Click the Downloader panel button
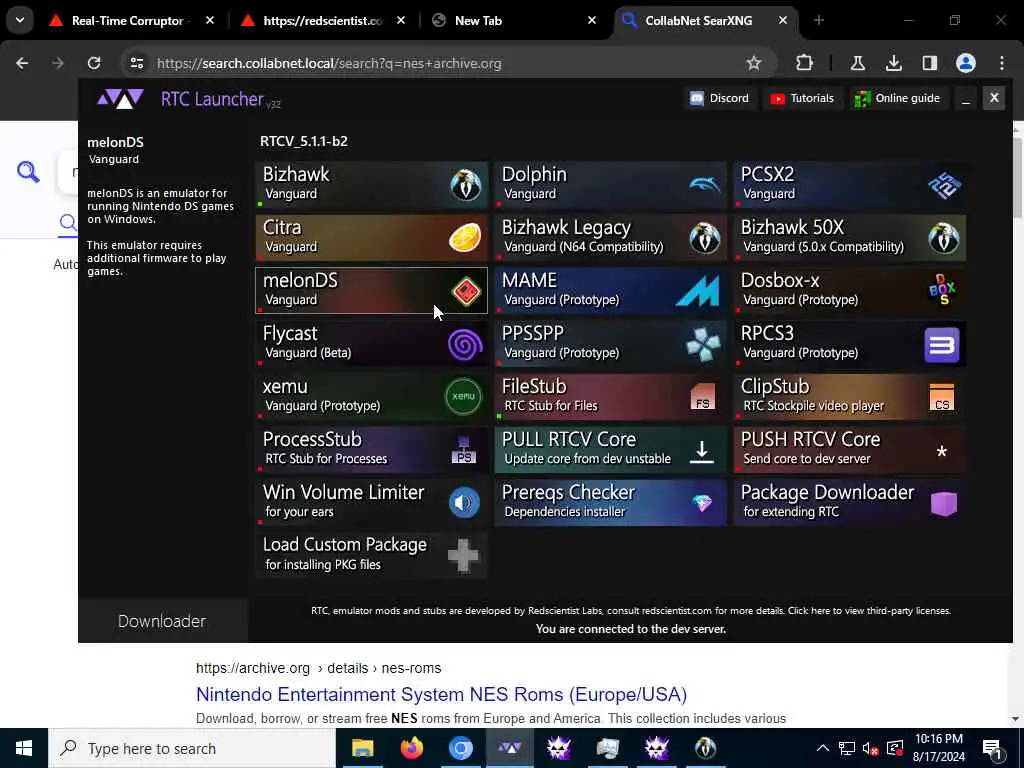Viewport: 1024px width, 768px height. pos(162,621)
